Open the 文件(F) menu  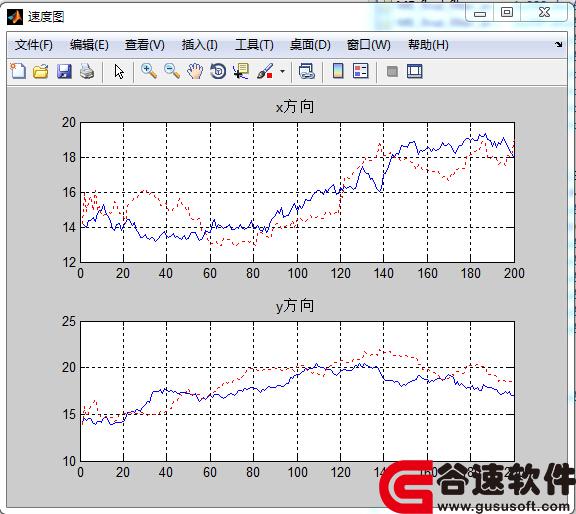click(x=33, y=45)
